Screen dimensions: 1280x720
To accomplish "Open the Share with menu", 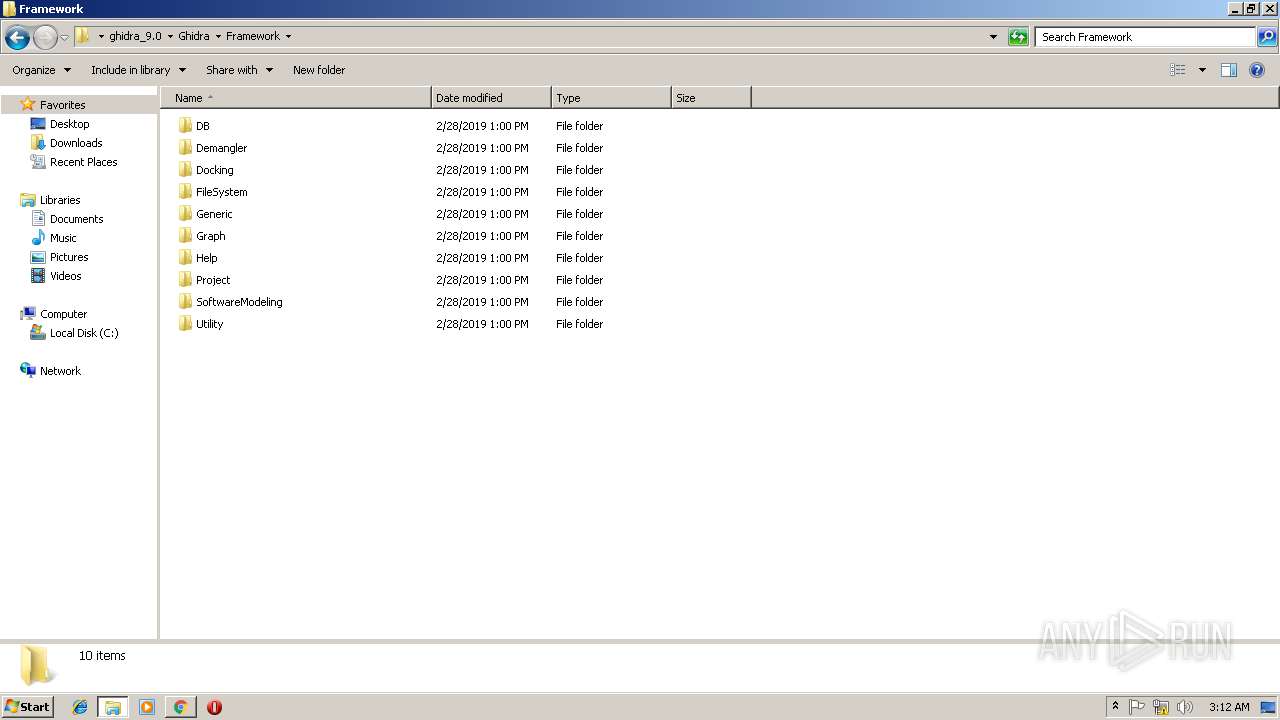I will click(239, 70).
